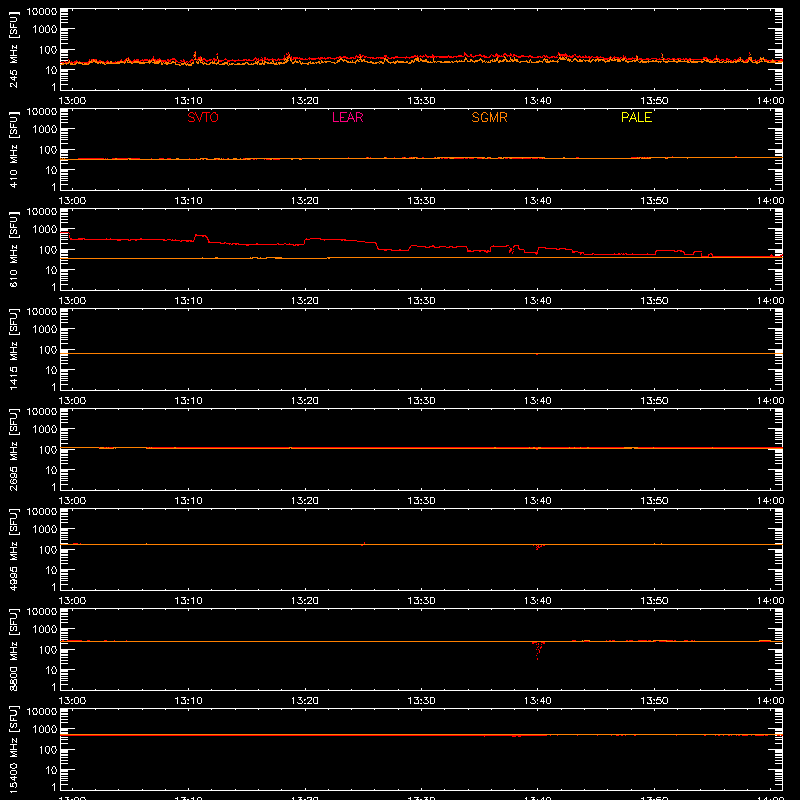
Task: Click 13:40 time label under 8800 MHz plot
Action: (538, 701)
